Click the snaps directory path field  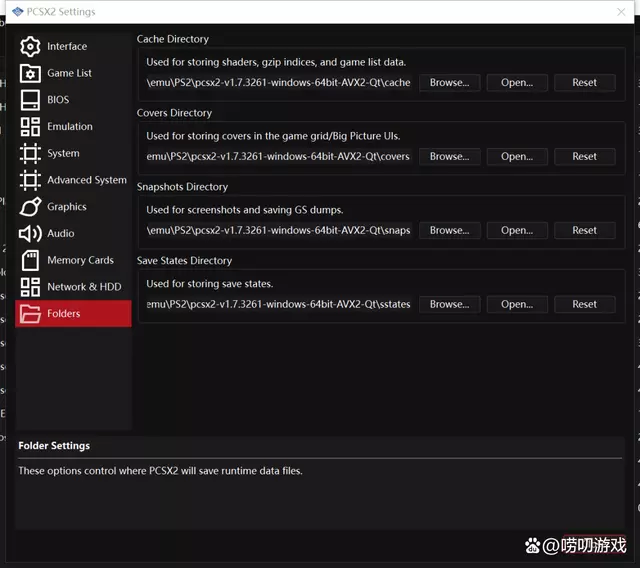[278, 231]
